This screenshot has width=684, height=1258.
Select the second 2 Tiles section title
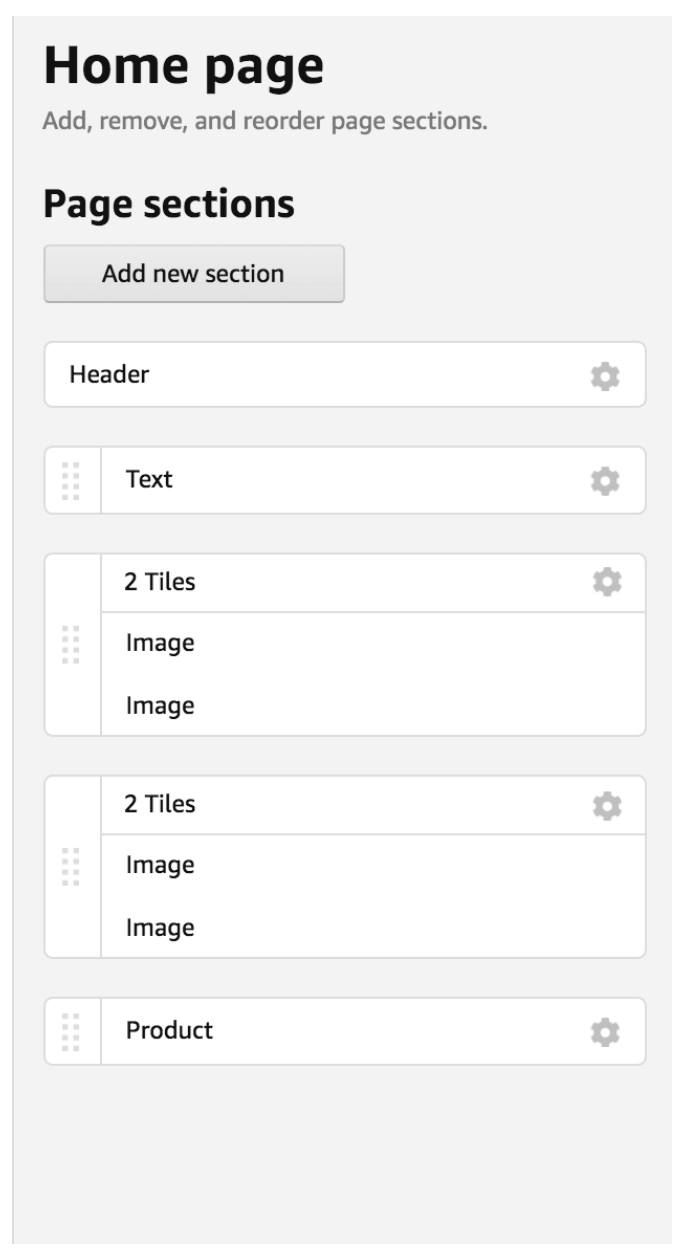pos(160,804)
